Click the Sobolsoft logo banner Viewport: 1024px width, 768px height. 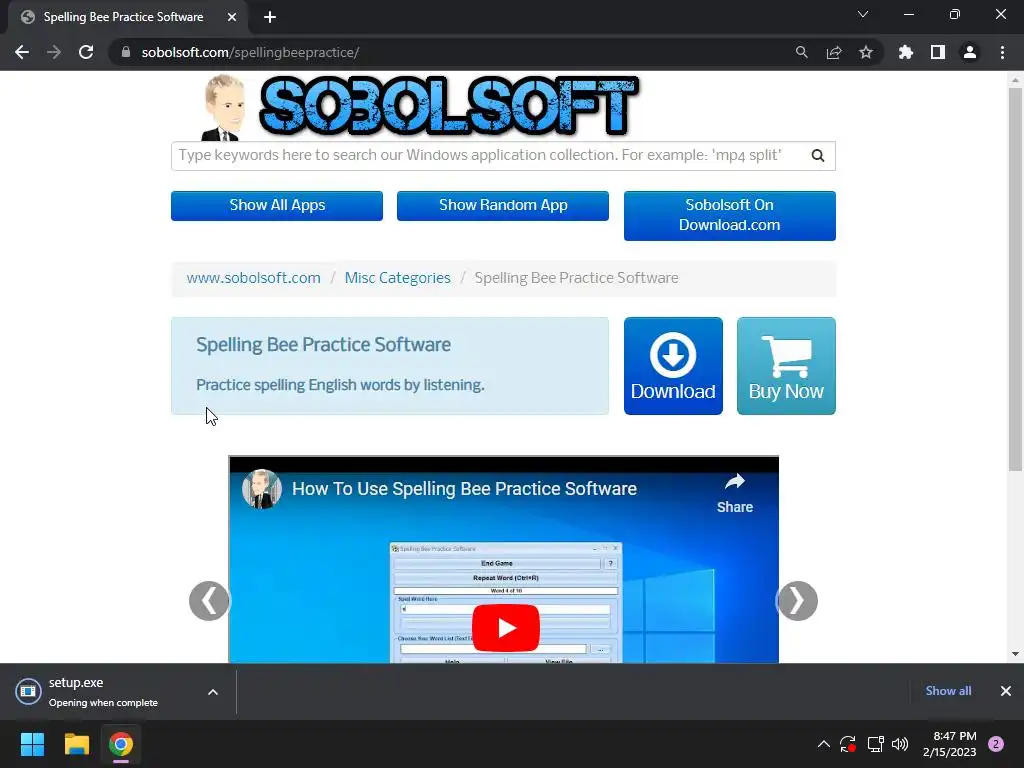click(418, 106)
